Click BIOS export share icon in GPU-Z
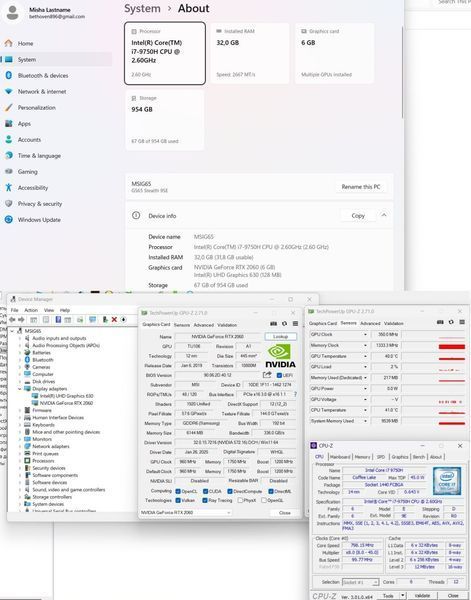 (x=267, y=375)
